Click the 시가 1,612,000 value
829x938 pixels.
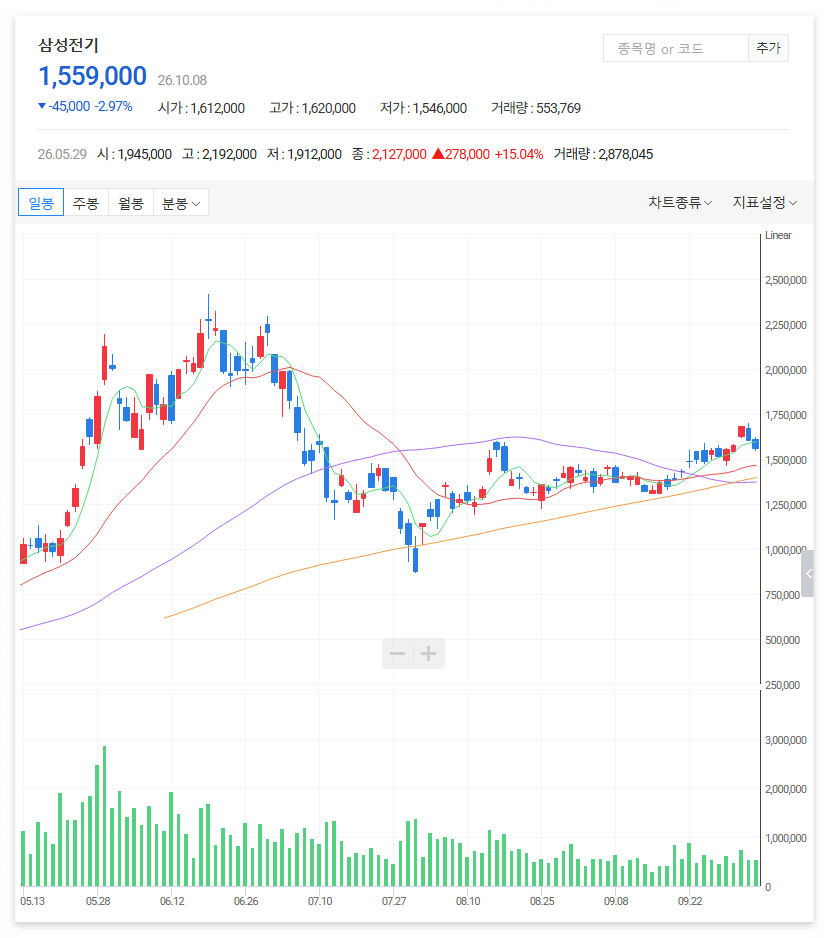(202, 108)
